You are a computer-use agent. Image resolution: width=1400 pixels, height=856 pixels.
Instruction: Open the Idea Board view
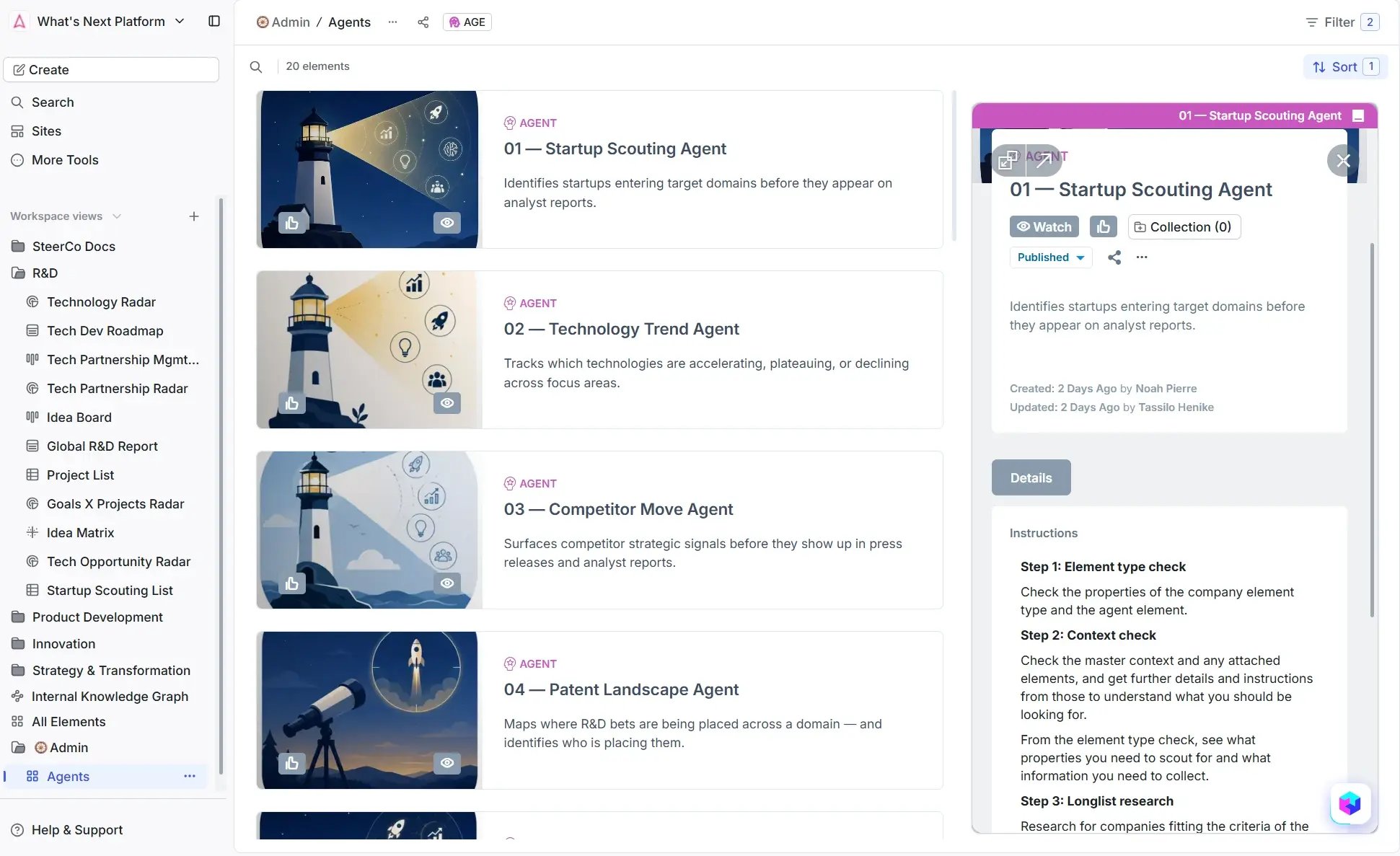[79, 417]
